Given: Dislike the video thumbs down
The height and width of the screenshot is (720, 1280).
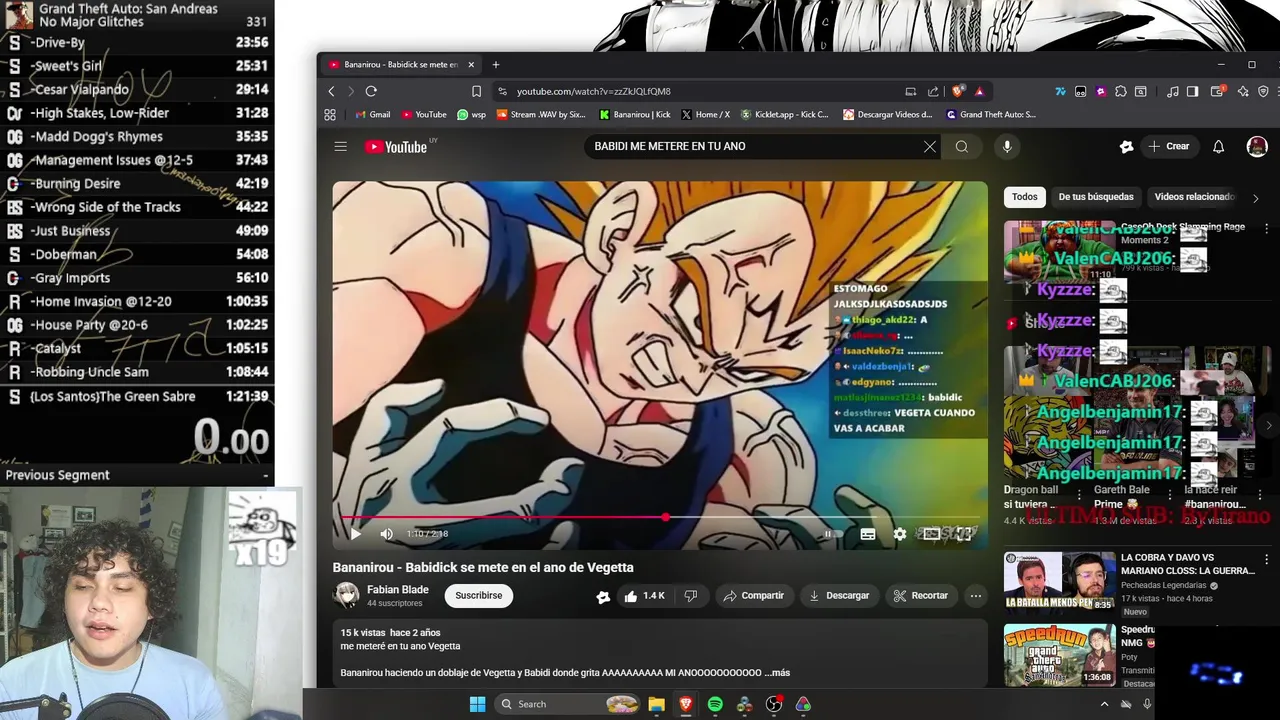Looking at the screenshot, I should click(x=690, y=595).
